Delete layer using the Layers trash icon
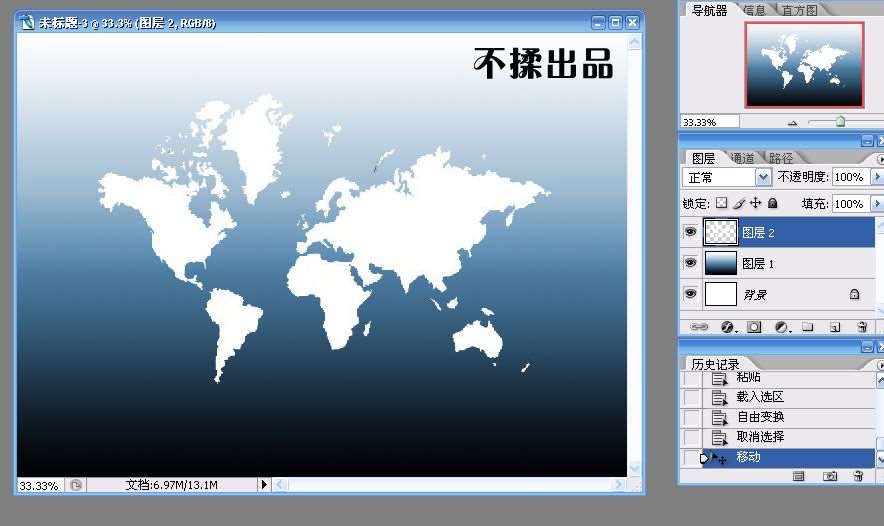The width and height of the screenshot is (884, 526). [860, 327]
